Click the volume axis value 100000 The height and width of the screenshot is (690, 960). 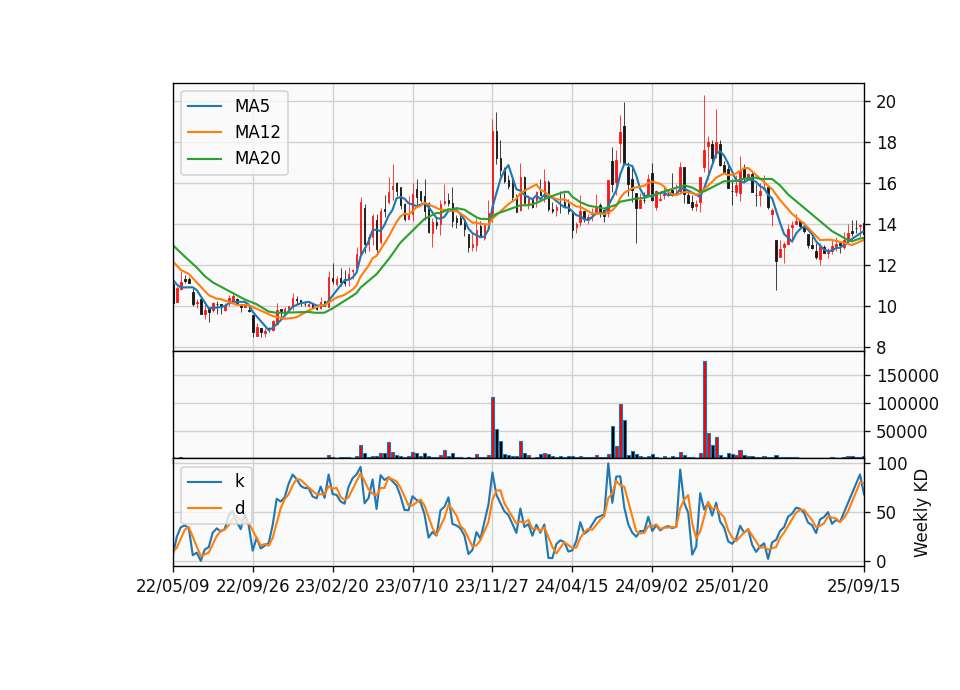coord(907,404)
